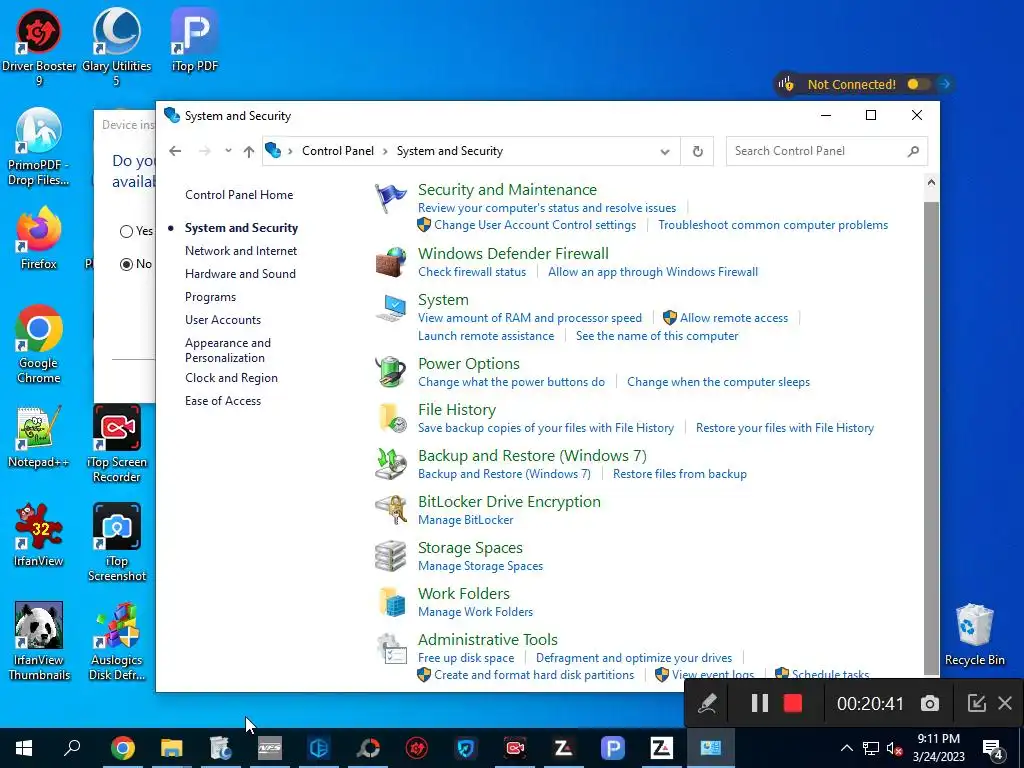Click the Control Panel scrollbar thumb
1024x768 pixels.
[x=931, y=438]
